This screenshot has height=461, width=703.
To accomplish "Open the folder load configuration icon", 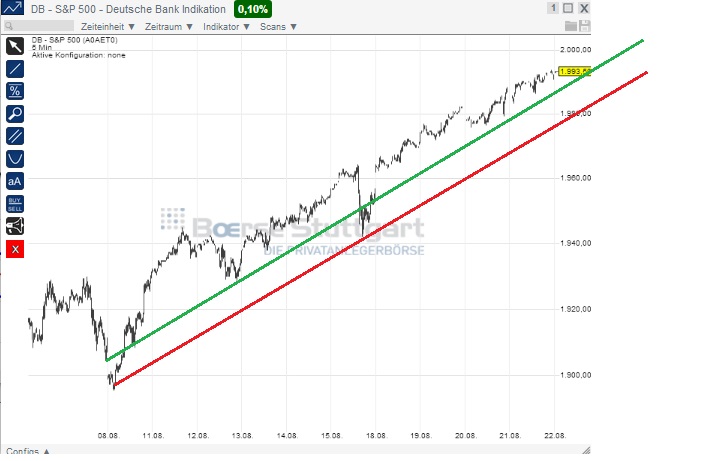I will 571,26.
